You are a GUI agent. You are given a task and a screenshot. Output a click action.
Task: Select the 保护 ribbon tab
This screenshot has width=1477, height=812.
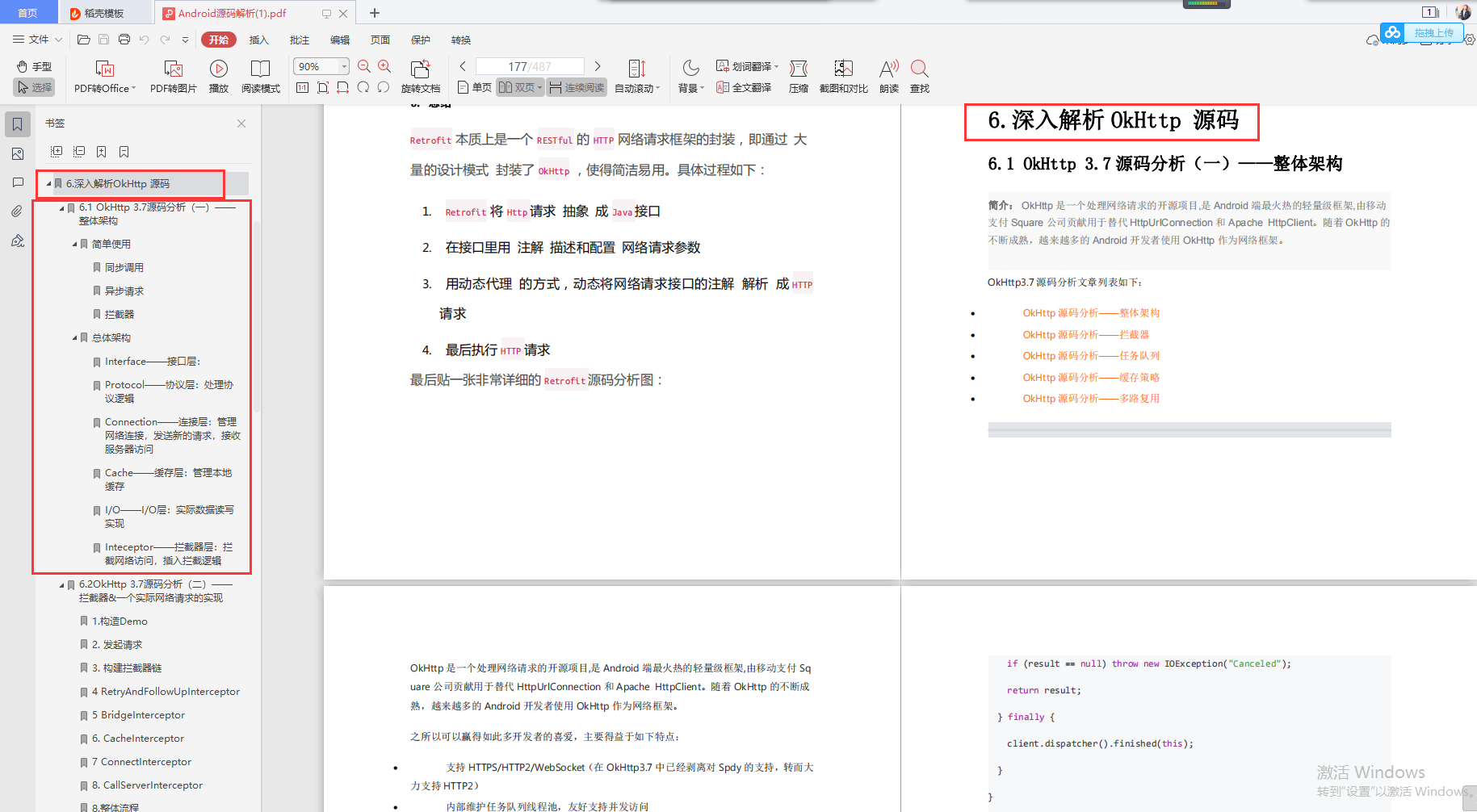421,40
